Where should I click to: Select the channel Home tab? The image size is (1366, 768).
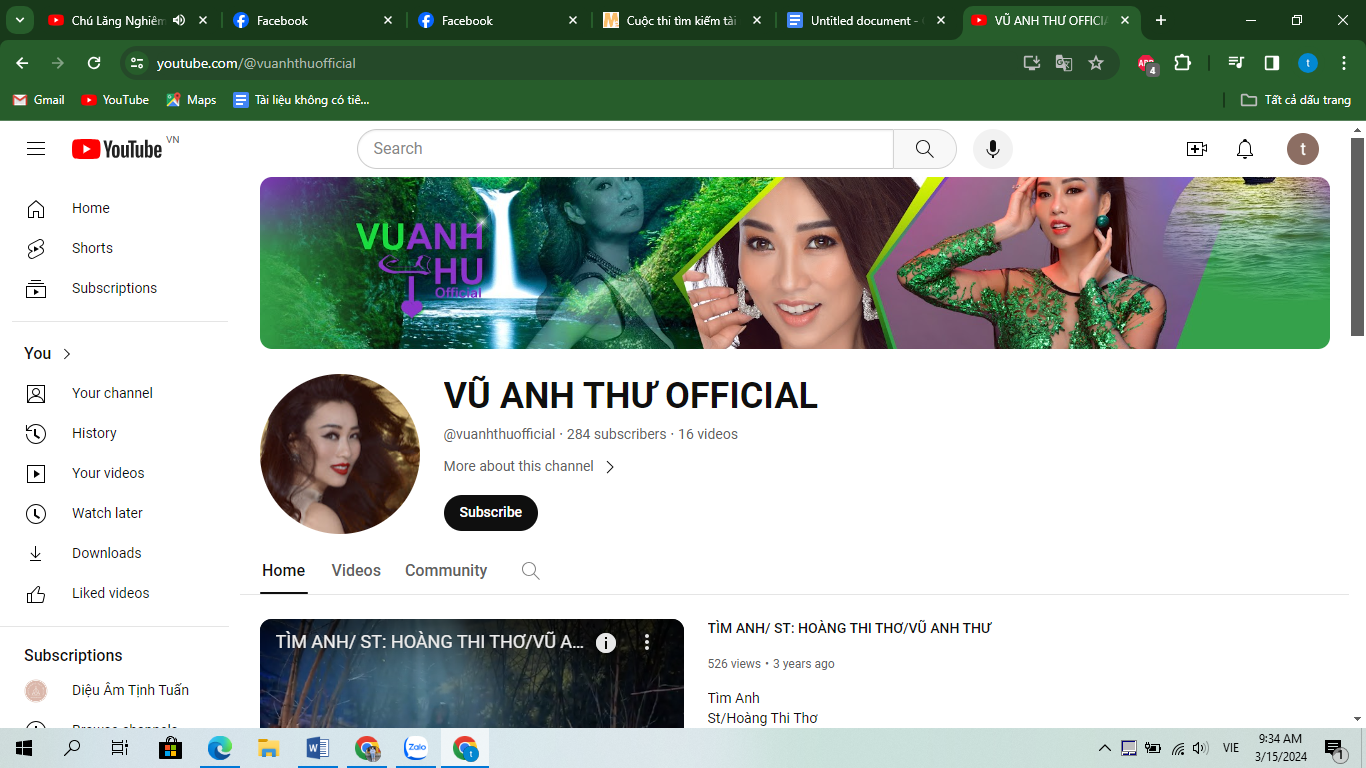coord(284,571)
